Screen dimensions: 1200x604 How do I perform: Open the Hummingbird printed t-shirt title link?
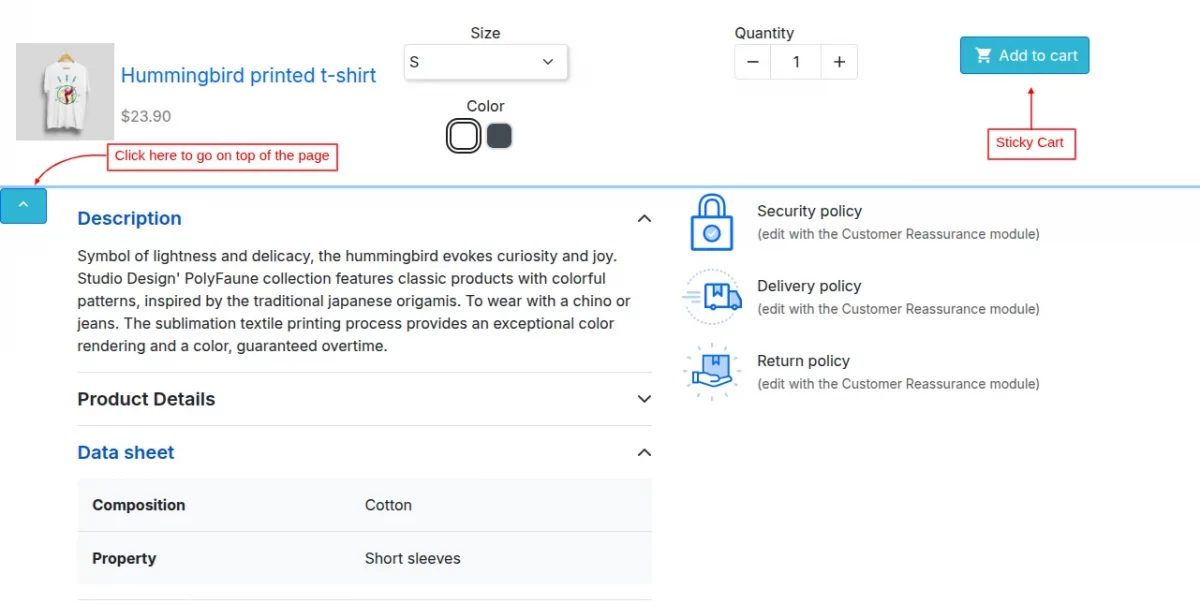click(248, 75)
